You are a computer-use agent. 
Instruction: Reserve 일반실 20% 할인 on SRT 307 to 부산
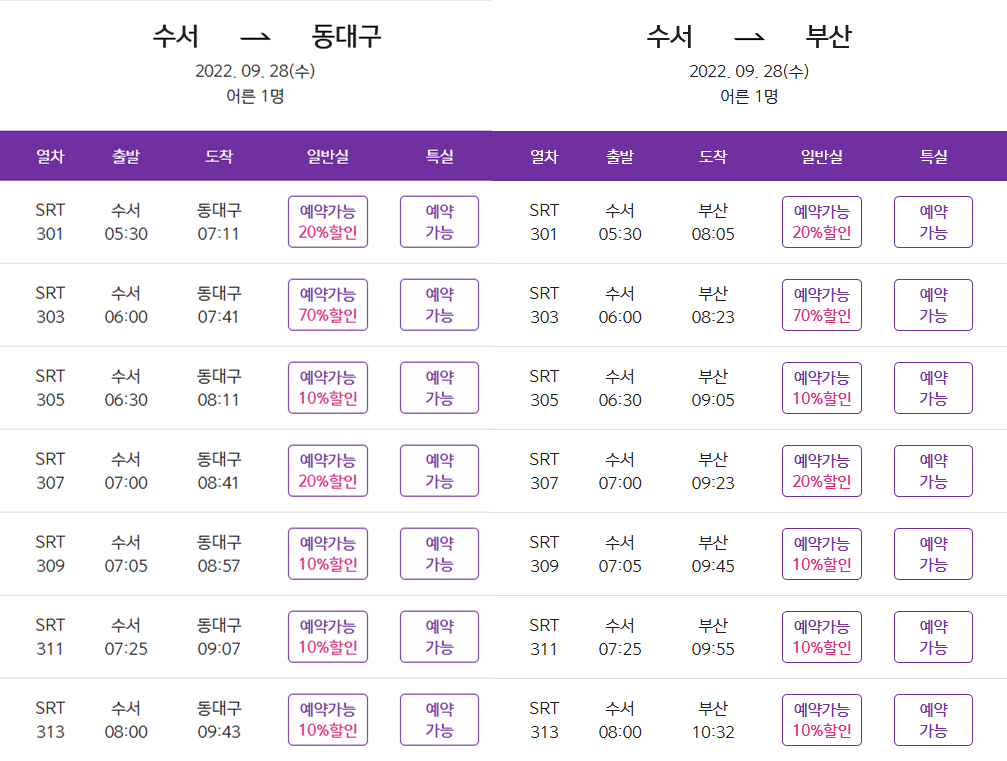click(x=821, y=470)
